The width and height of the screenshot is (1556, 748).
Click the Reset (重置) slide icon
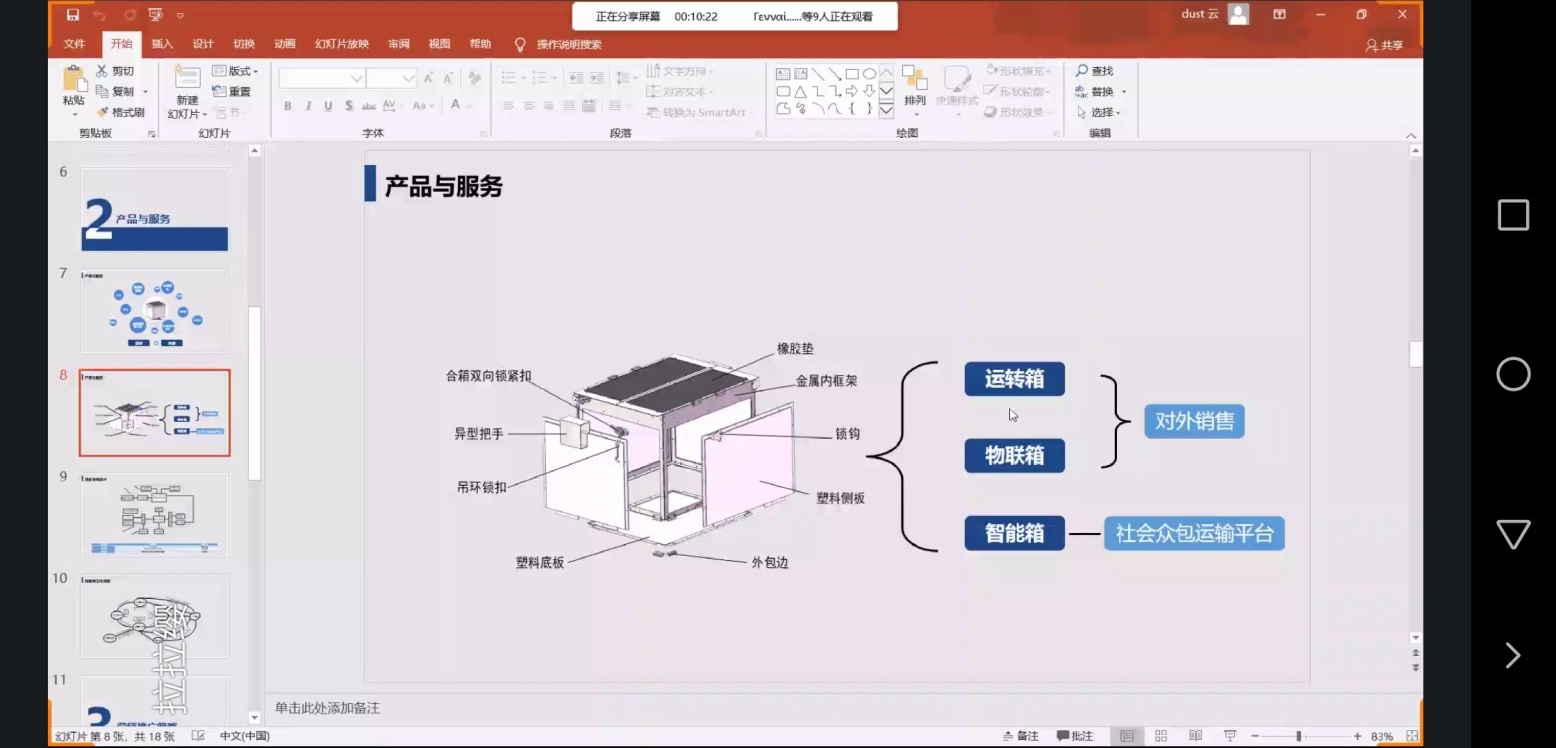pyautogui.click(x=220, y=91)
